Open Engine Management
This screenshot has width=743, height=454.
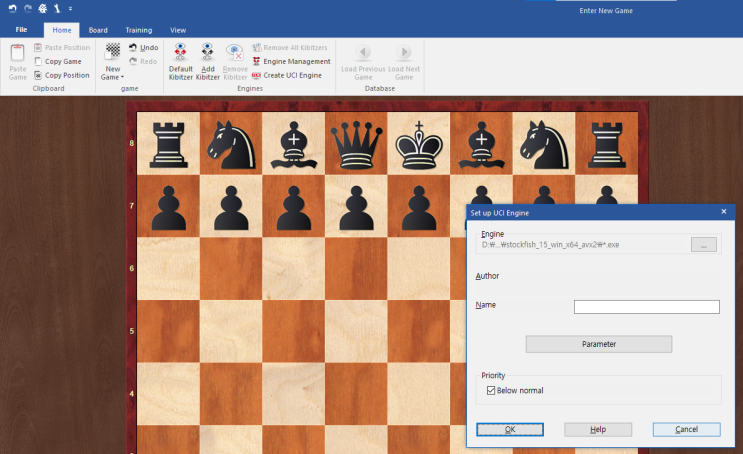tap(291, 61)
